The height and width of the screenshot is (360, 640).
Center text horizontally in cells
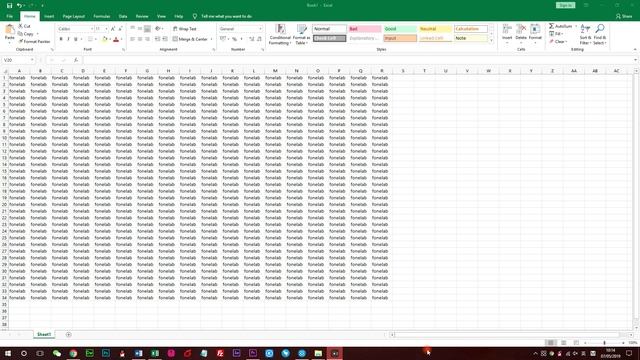(x=140, y=39)
